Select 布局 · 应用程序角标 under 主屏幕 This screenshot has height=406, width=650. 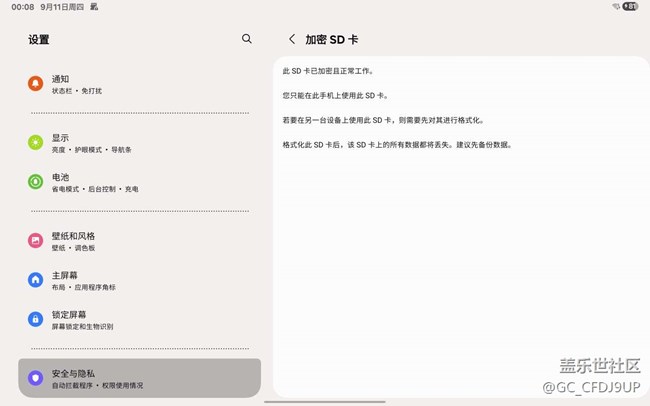(x=84, y=287)
